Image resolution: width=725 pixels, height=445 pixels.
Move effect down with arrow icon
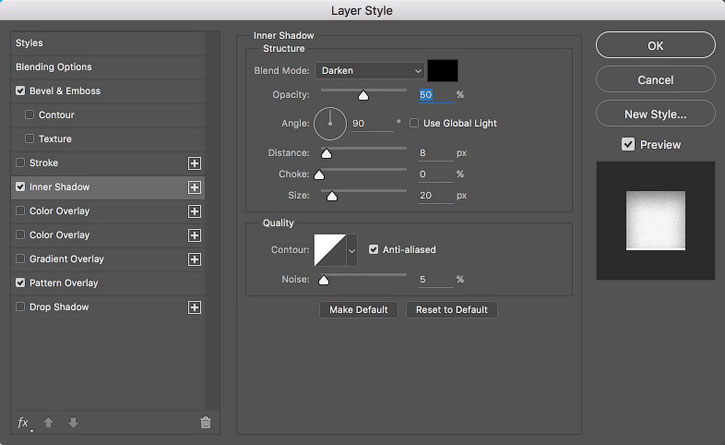click(x=73, y=423)
